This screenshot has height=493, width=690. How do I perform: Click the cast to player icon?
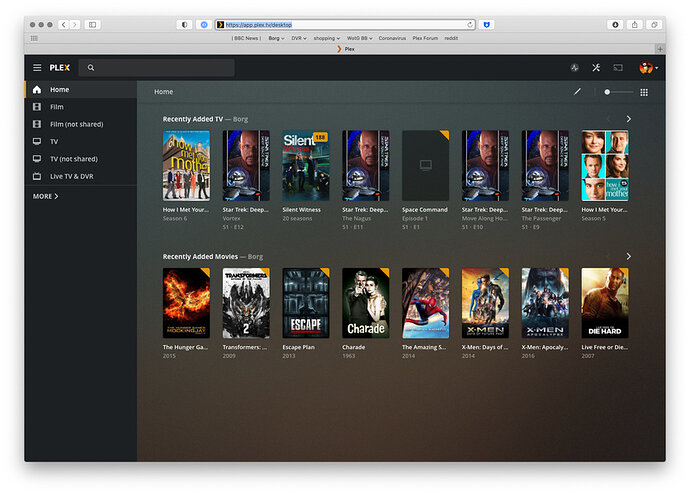click(618, 68)
